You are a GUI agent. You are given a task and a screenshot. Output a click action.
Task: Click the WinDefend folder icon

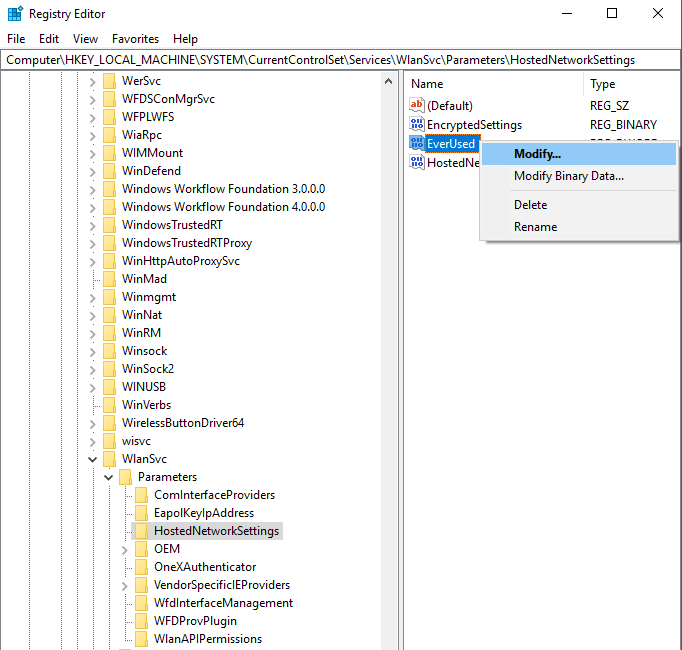[x=110, y=171]
